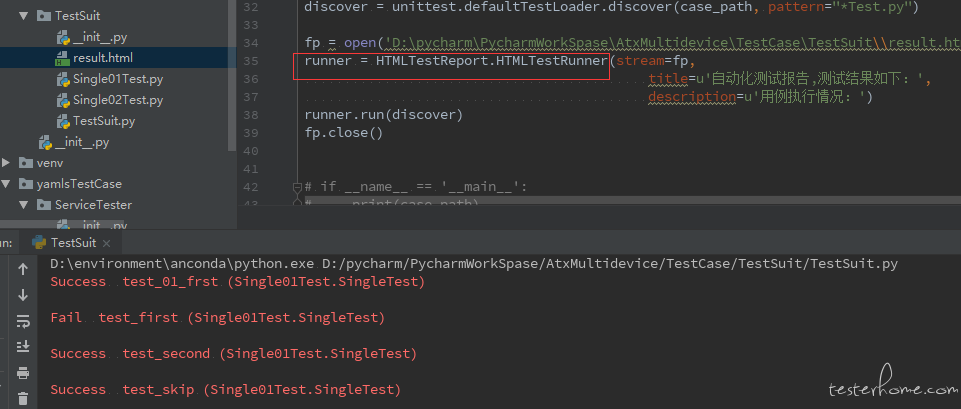
Task: Click the Python file icon of Single01Test.py
Action: click(x=63, y=79)
